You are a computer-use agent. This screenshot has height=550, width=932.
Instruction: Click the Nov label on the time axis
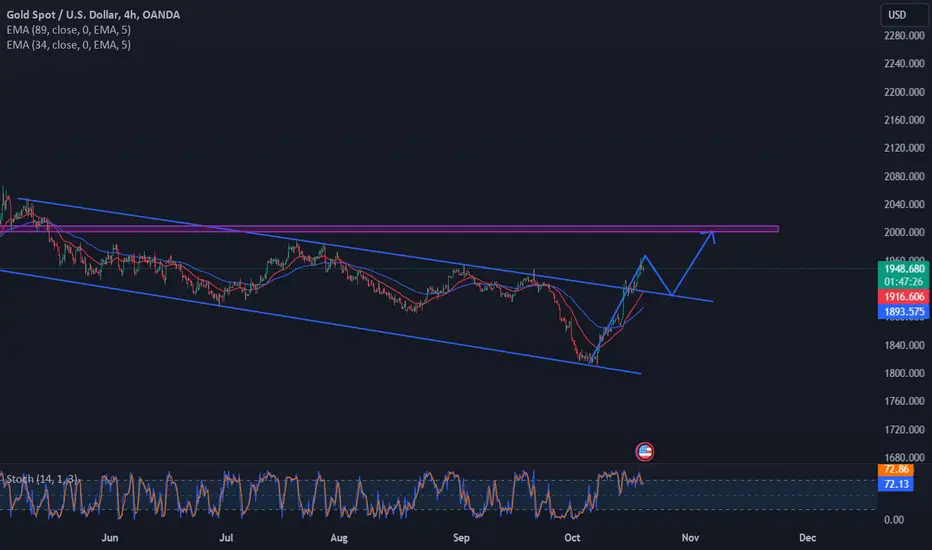coord(690,538)
